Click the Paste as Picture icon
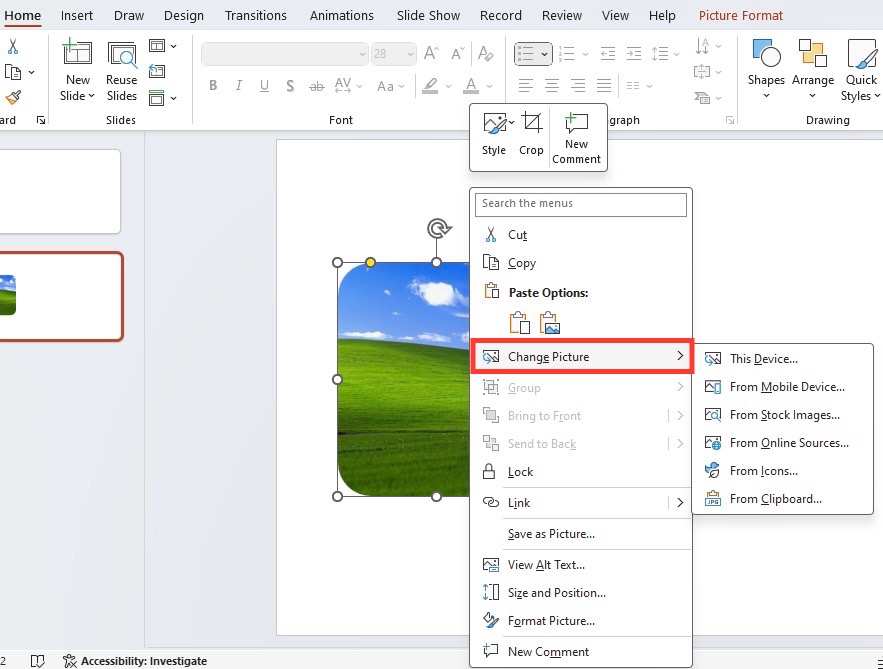This screenshot has height=669, width=883. point(550,323)
